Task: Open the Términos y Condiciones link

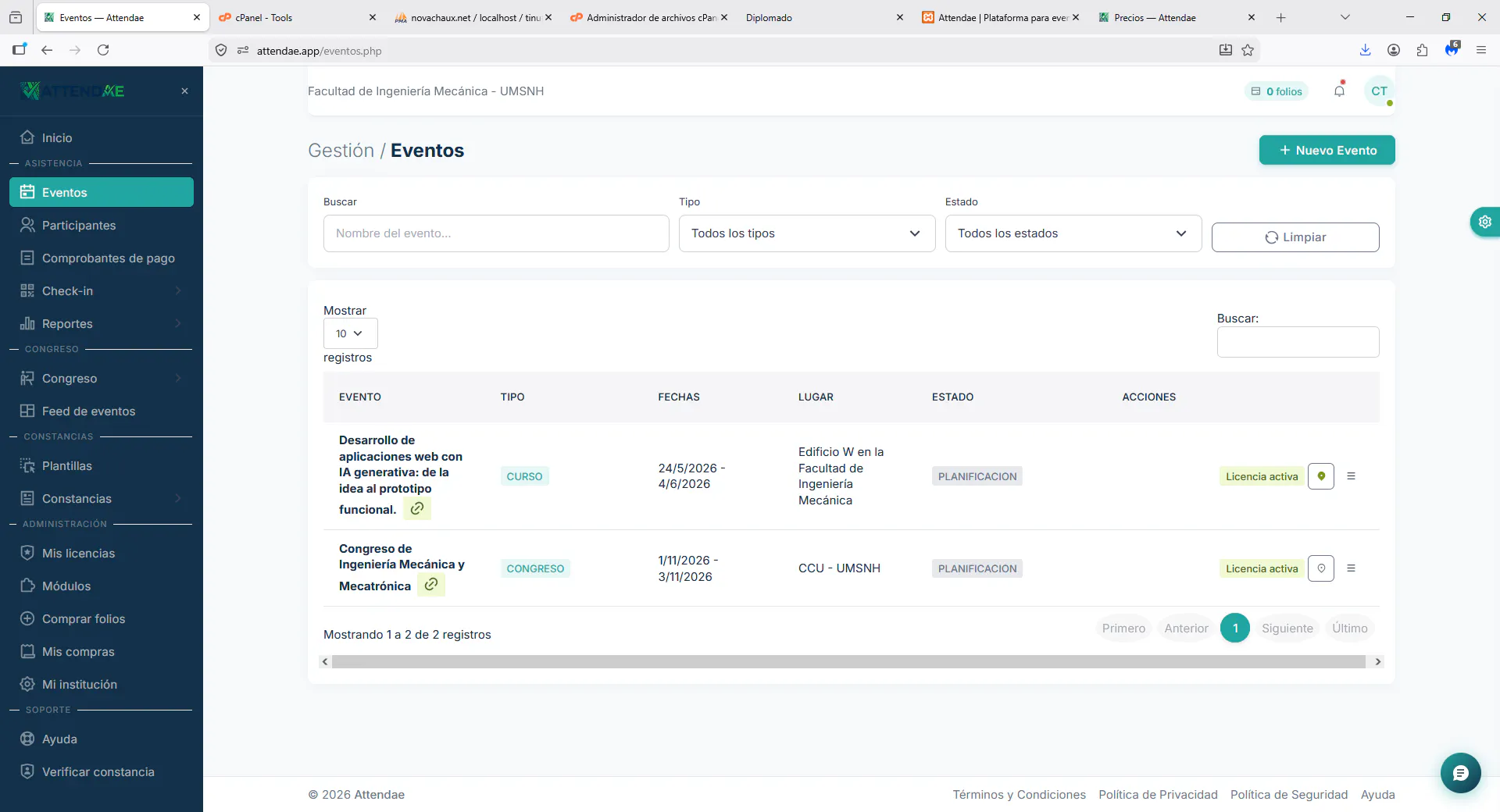Action: (1019, 795)
